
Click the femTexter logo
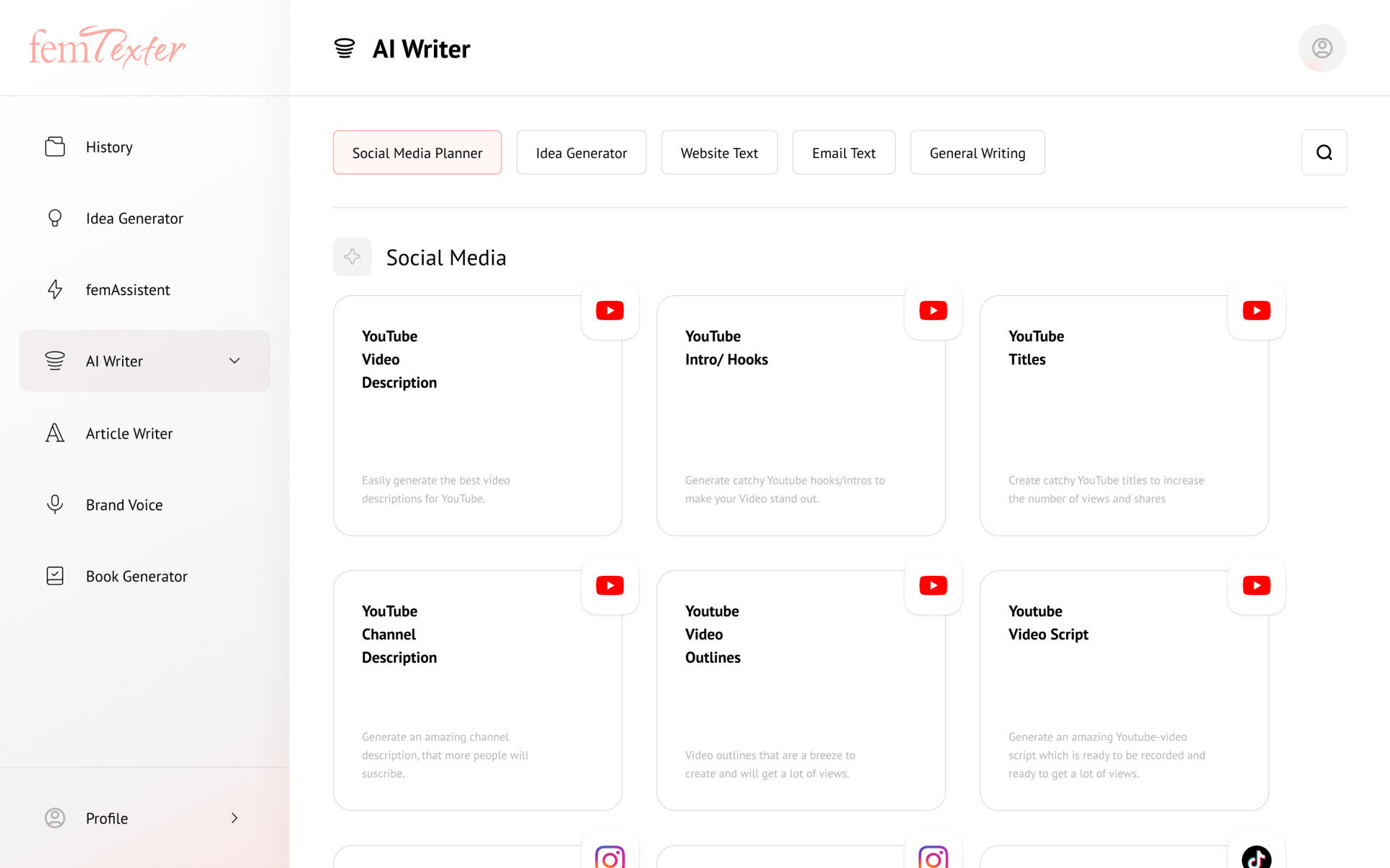pos(108,47)
